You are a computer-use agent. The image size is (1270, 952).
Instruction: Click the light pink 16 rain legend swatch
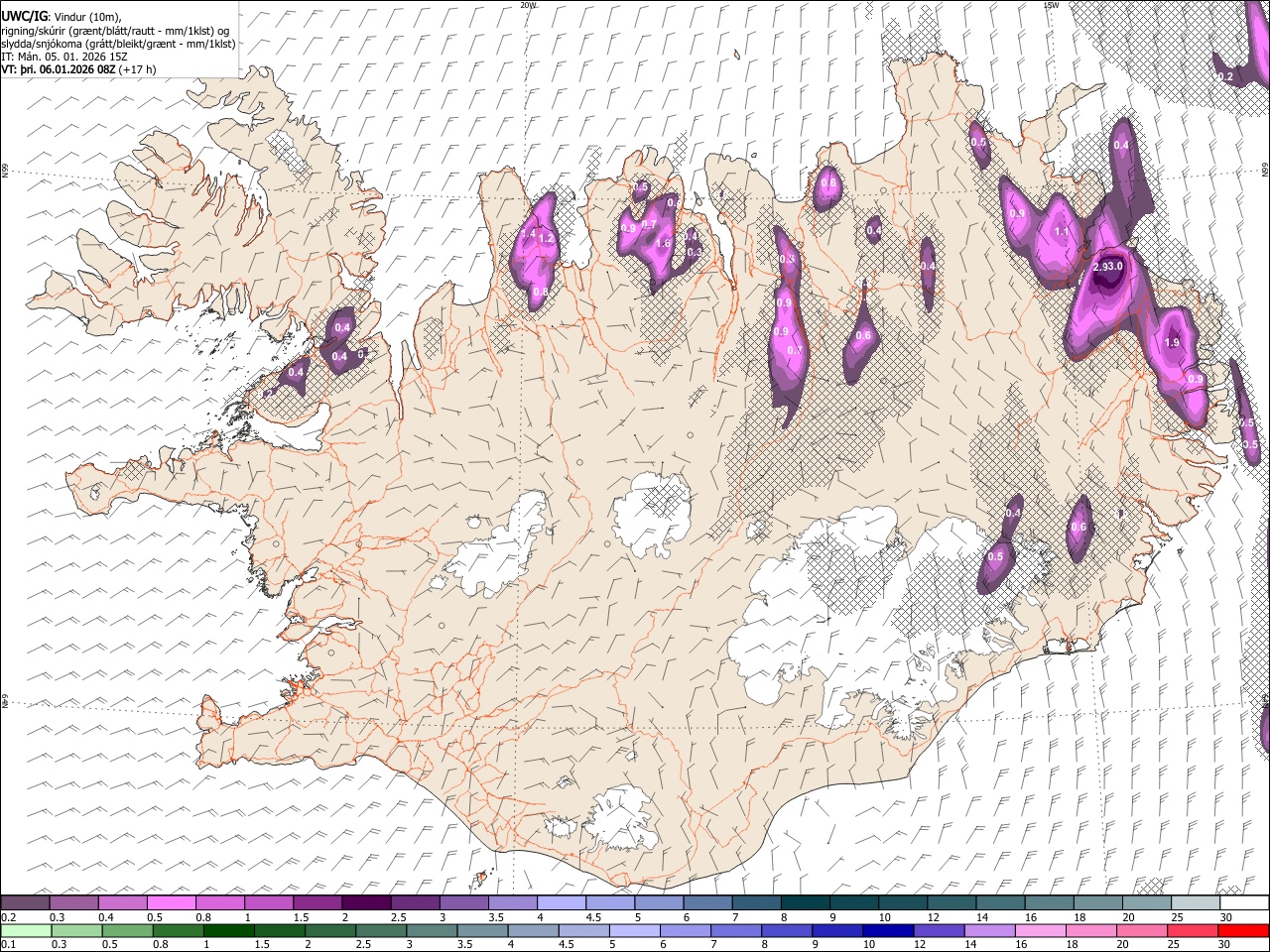(x=1040, y=930)
